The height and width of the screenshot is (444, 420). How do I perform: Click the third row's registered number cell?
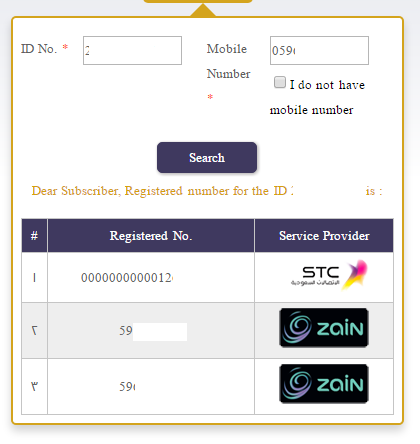[x=151, y=387]
